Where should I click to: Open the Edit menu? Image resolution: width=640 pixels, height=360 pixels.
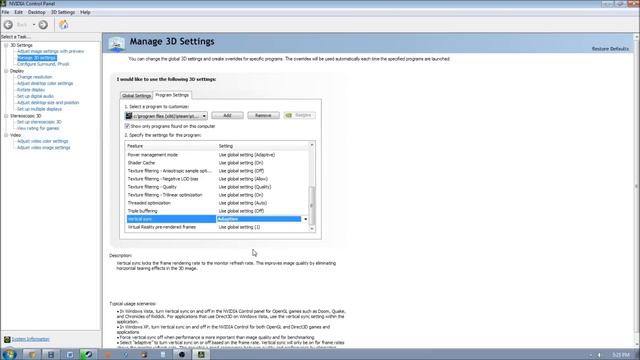18,12
